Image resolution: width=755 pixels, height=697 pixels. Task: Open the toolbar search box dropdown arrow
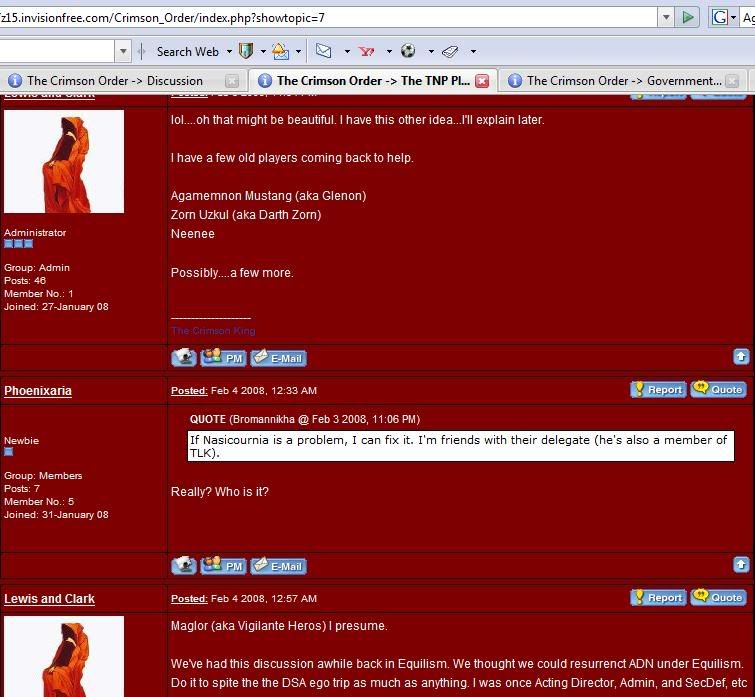[x=123, y=51]
